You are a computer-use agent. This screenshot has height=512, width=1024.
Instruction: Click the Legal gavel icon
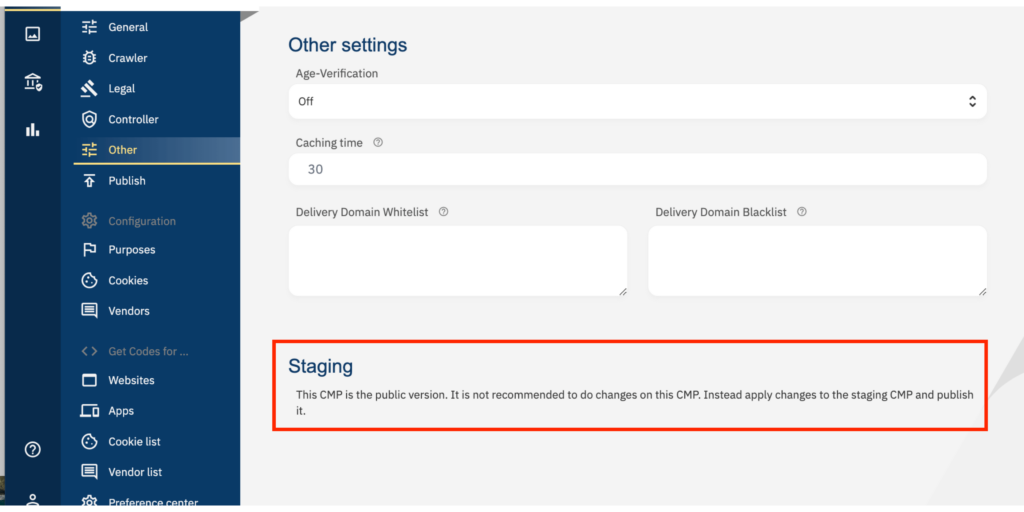click(89, 88)
